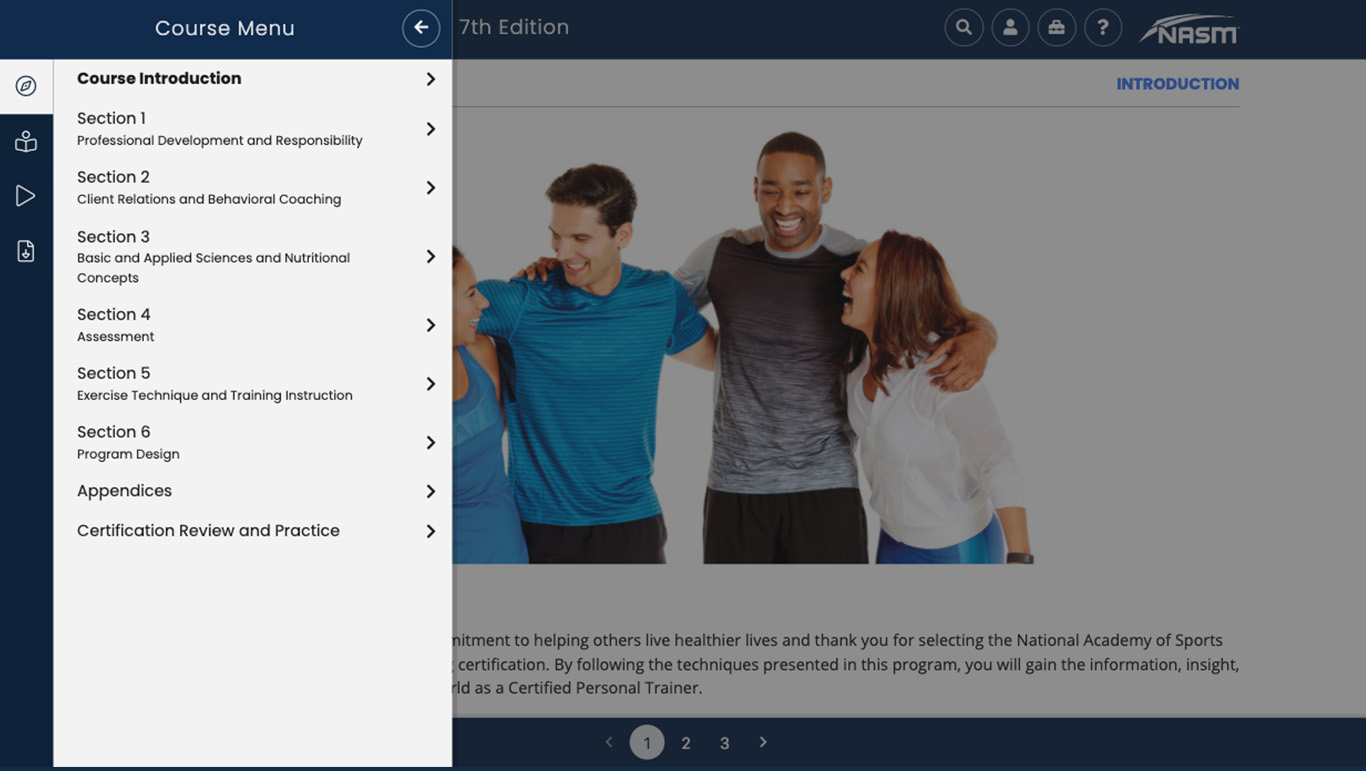
Task: Go to next page arrow
Action: 763,742
